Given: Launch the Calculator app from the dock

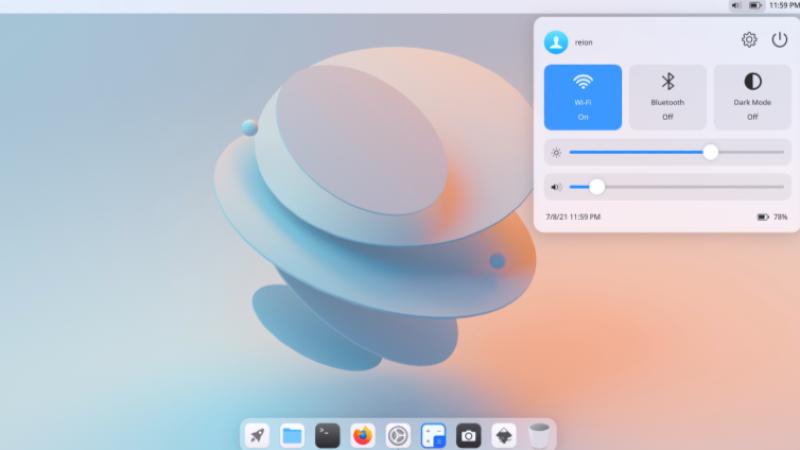Looking at the screenshot, I should tap(433, 435).
